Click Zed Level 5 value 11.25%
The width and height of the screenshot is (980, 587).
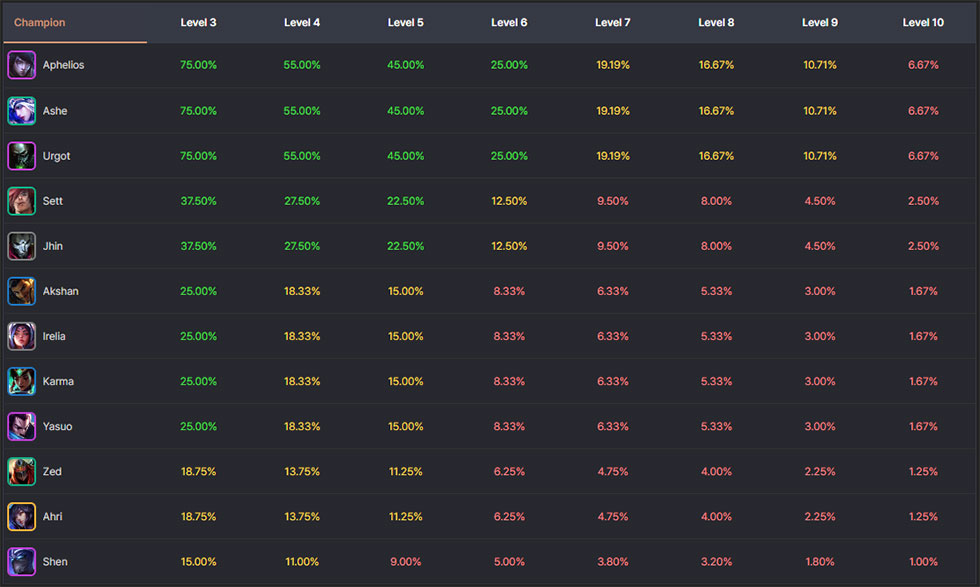point(406,471)
